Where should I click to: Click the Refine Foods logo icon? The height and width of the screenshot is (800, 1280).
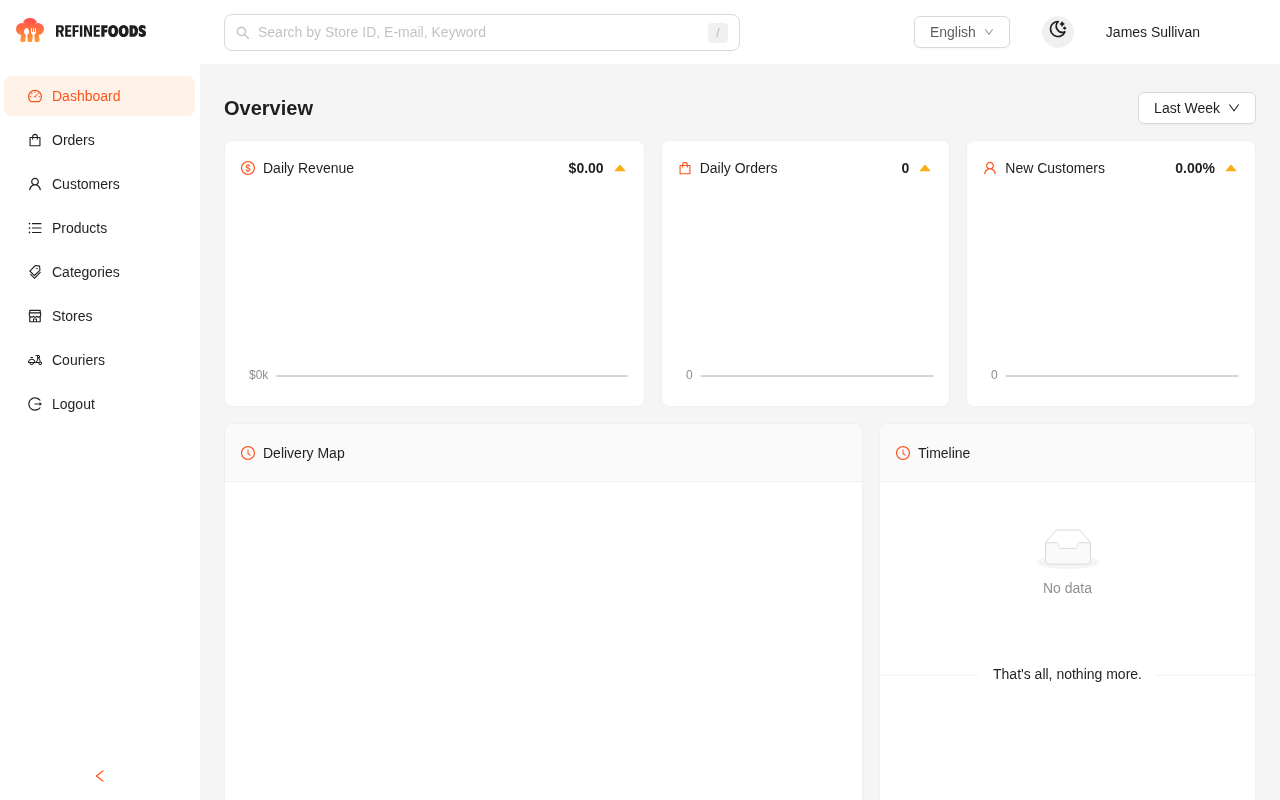point(30,30)
